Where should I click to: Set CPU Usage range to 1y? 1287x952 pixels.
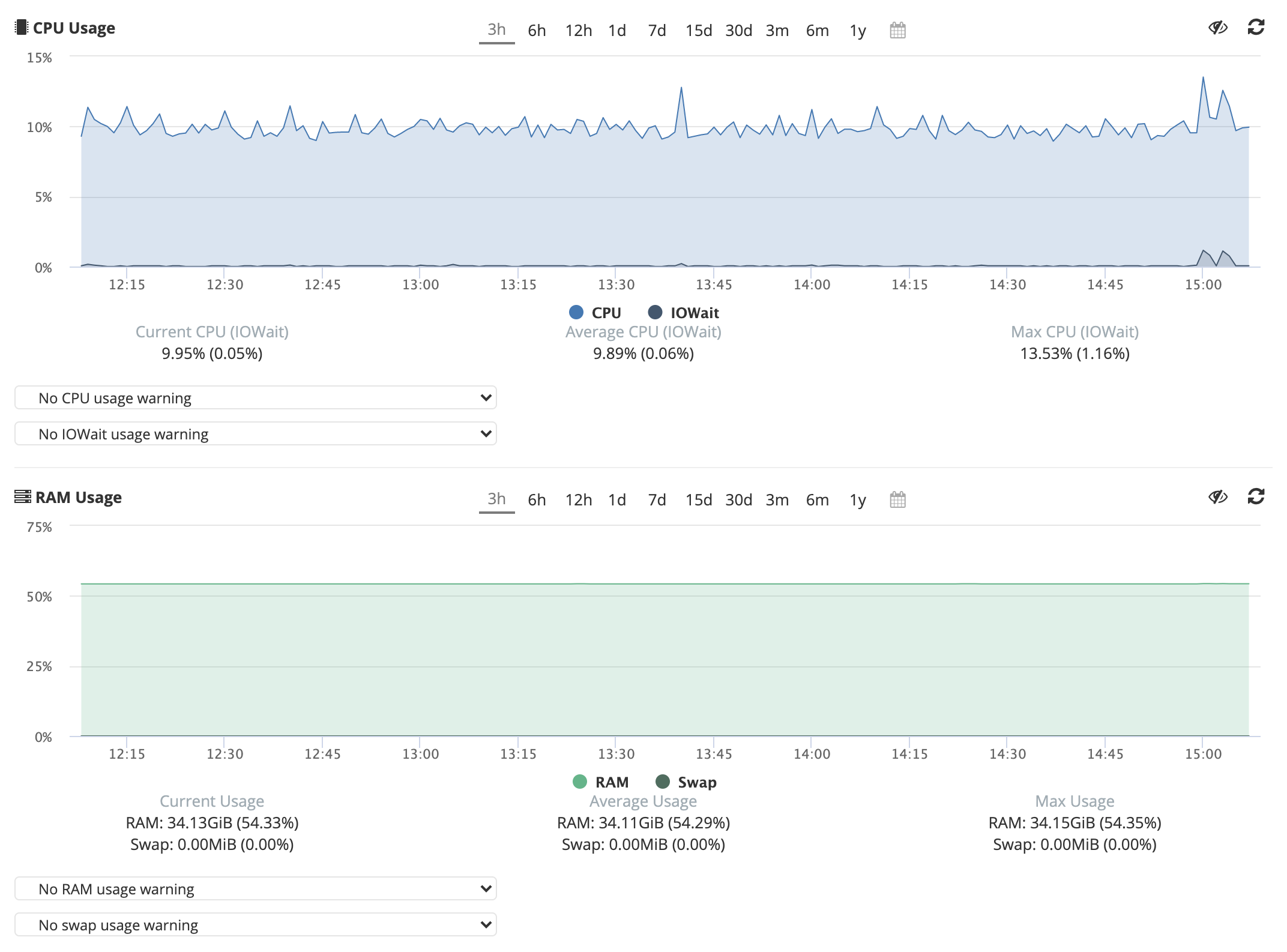click(x=858, y=31)
